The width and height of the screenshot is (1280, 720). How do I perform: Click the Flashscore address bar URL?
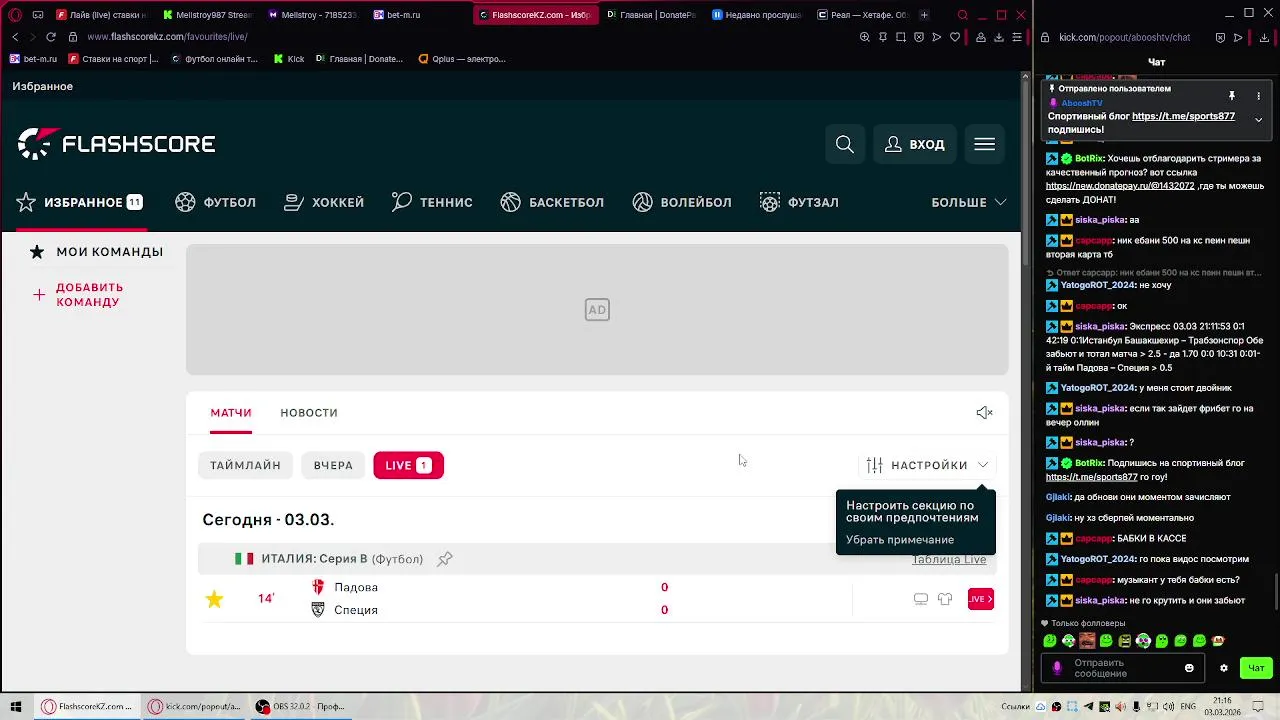pos(167,37)
